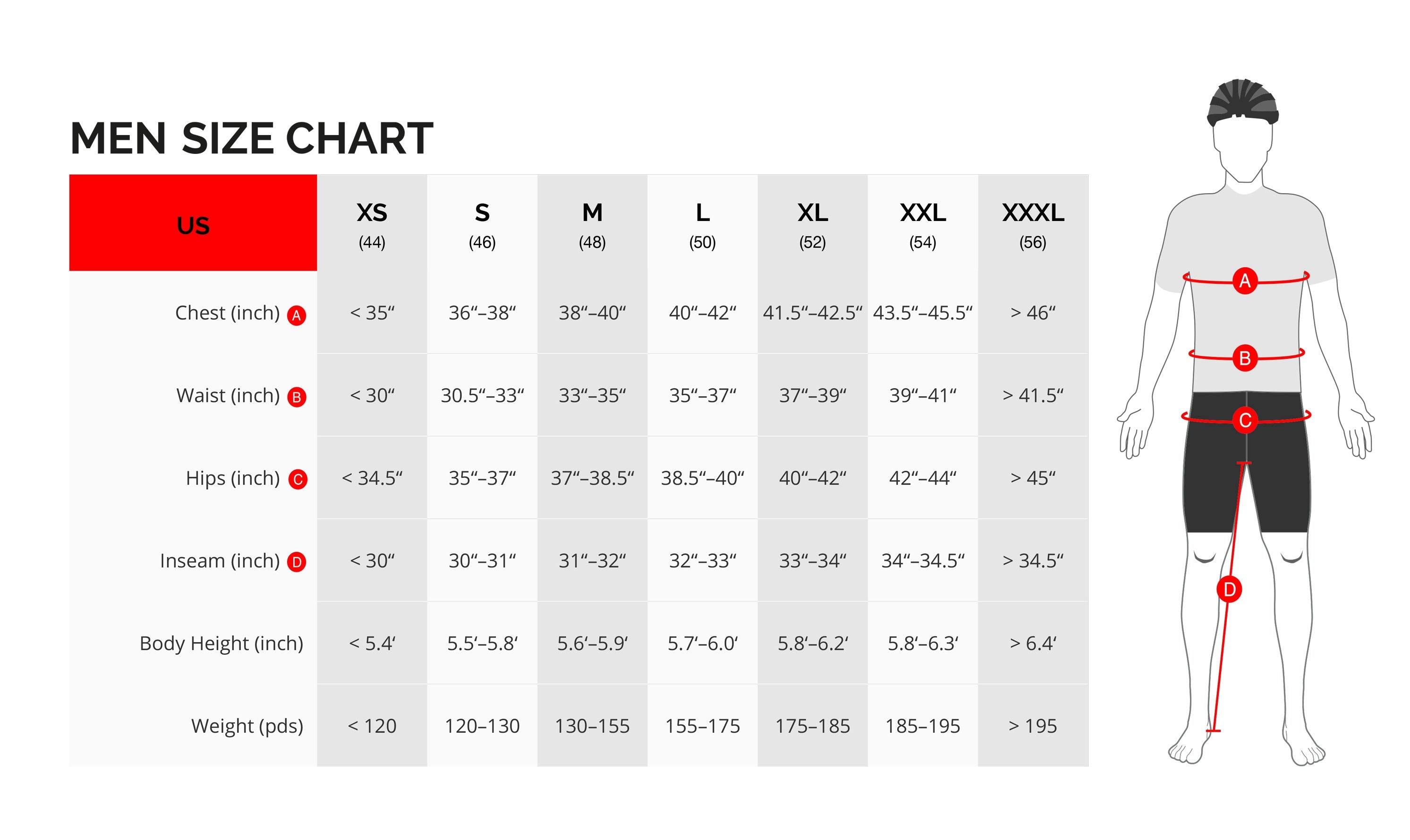Click the red D marker beside Inseam label

point(296,562)
